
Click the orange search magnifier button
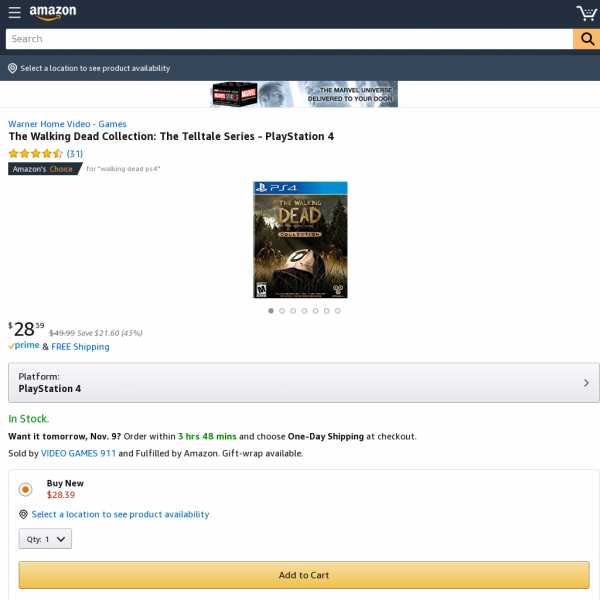pos(586,39)
